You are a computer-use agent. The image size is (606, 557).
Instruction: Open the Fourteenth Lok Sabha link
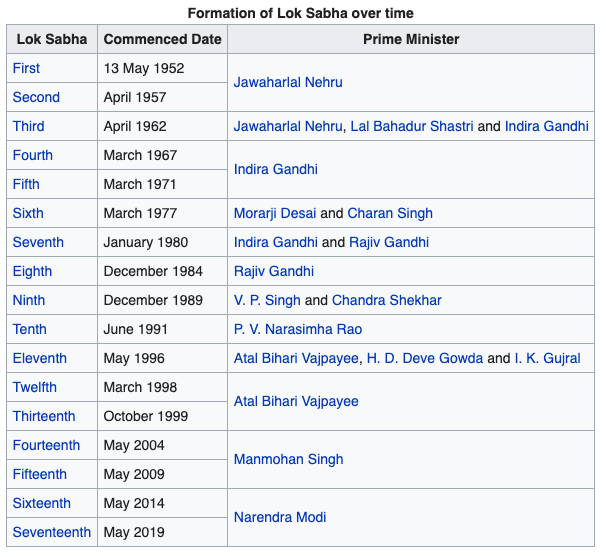click(46, 445)
